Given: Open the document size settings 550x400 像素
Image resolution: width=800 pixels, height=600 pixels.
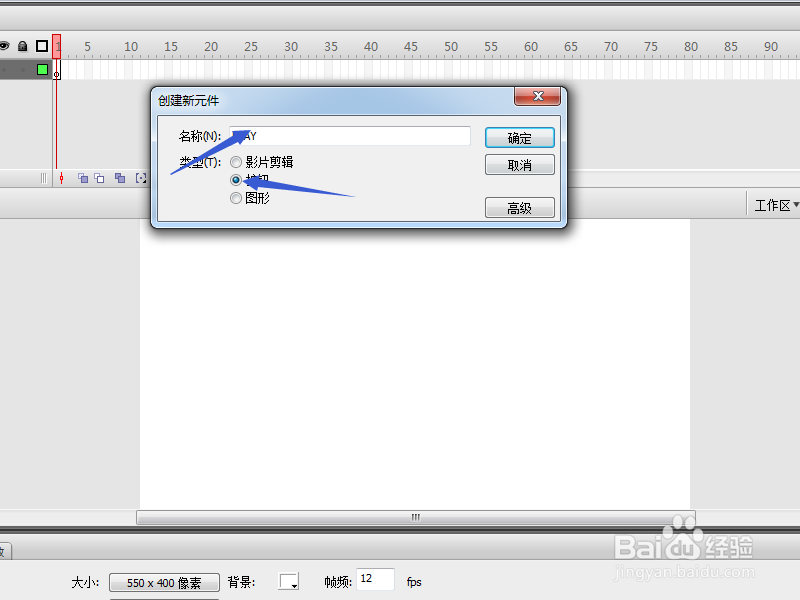Looking at the screenshot, I should pyautogui.click(x=164, y=582).
